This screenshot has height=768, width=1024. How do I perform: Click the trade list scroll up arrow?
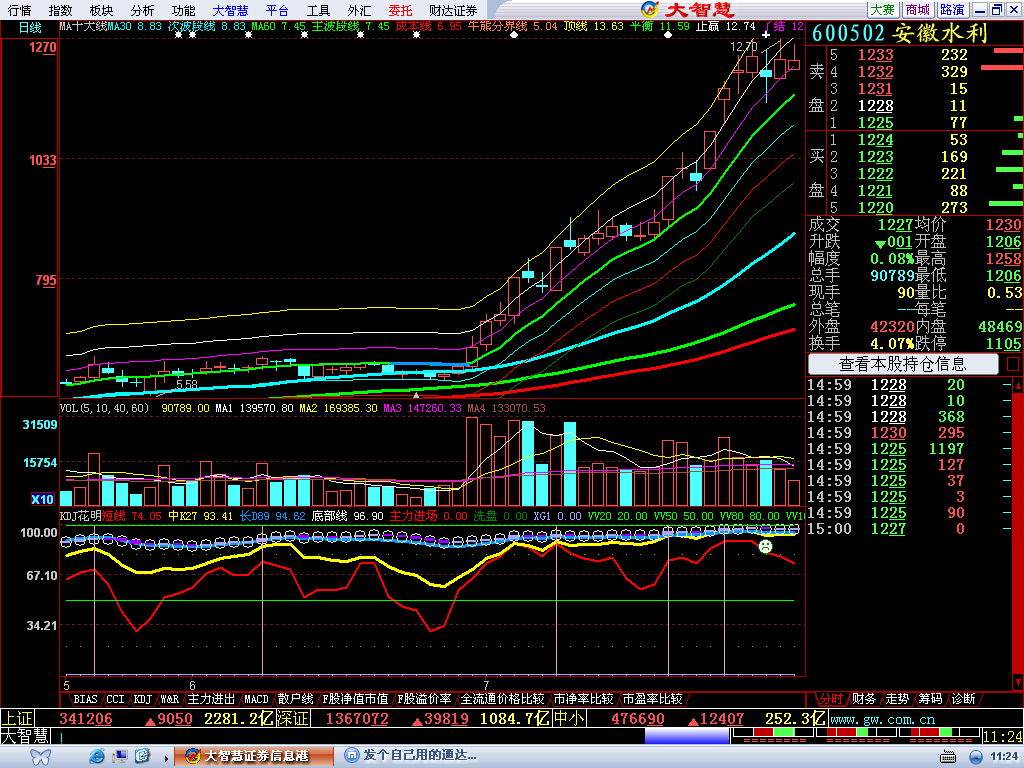pyautogui.click(x=1017, y=385)
